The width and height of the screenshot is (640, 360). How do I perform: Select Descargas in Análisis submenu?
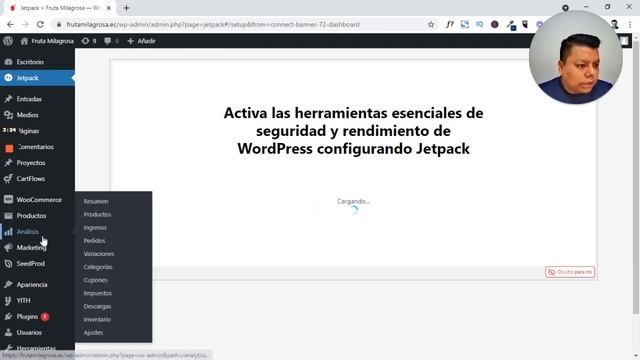coord(97,307)
